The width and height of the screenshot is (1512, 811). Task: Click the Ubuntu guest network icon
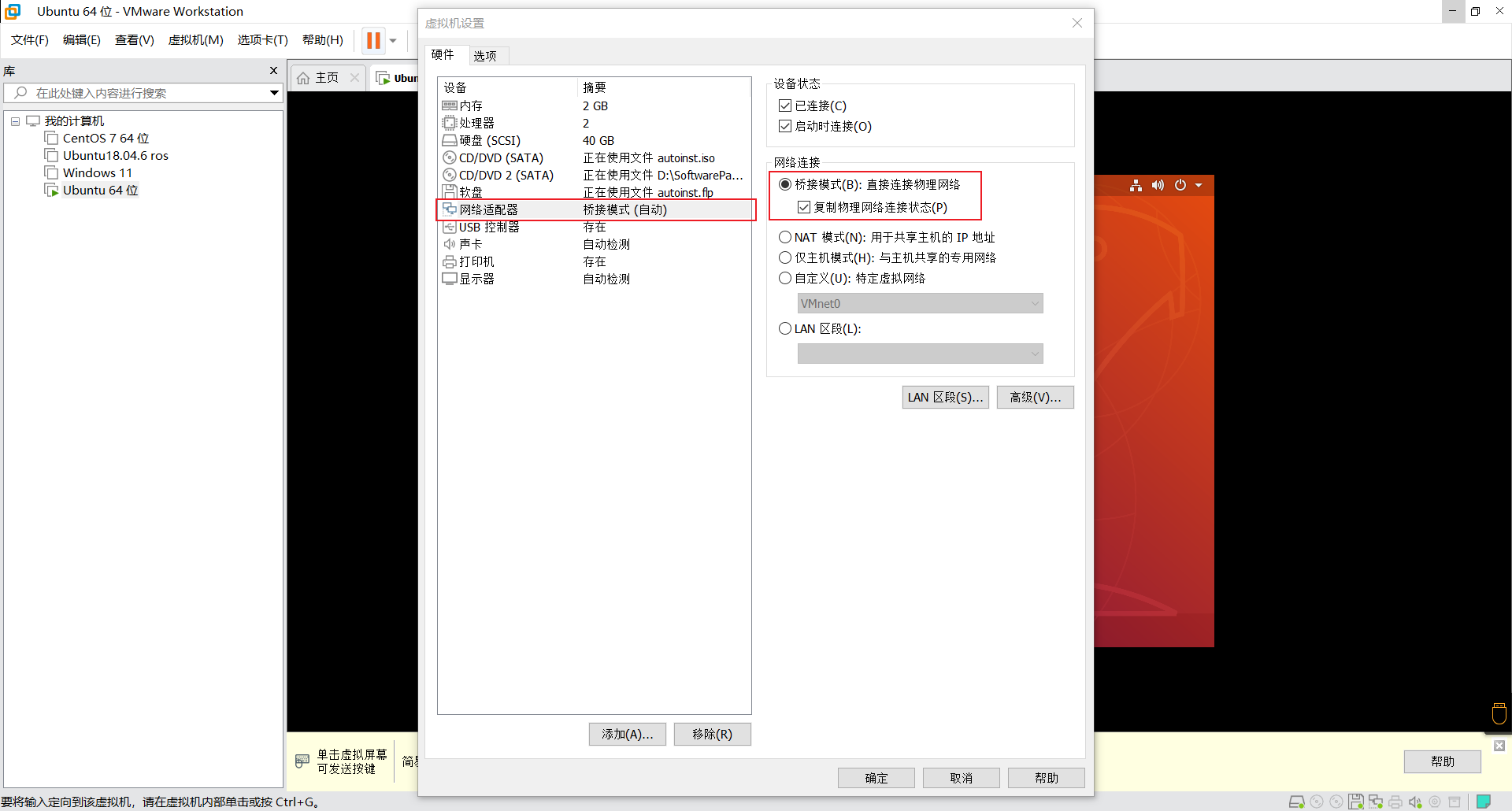tap(1136, 185)
